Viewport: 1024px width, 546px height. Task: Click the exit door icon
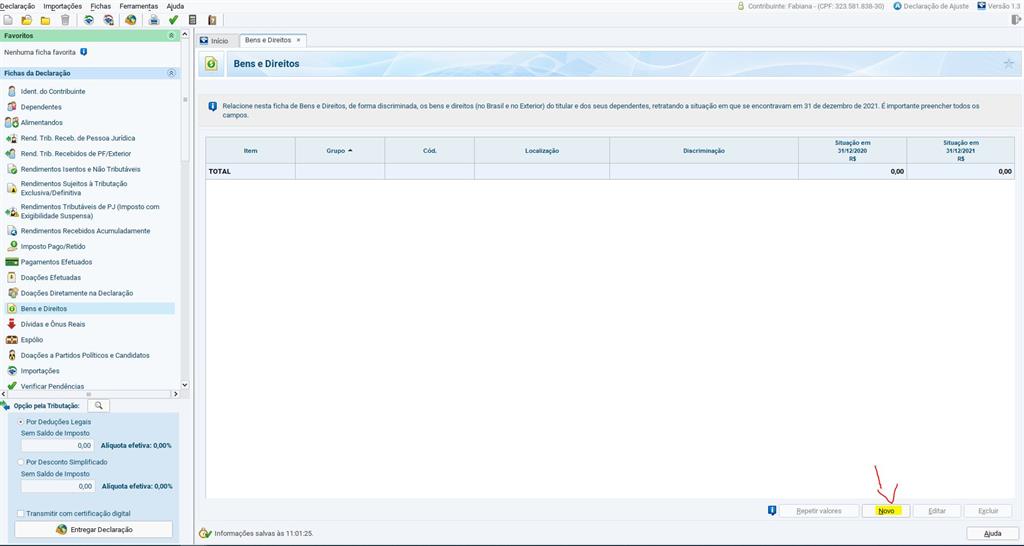pos(212,20)
